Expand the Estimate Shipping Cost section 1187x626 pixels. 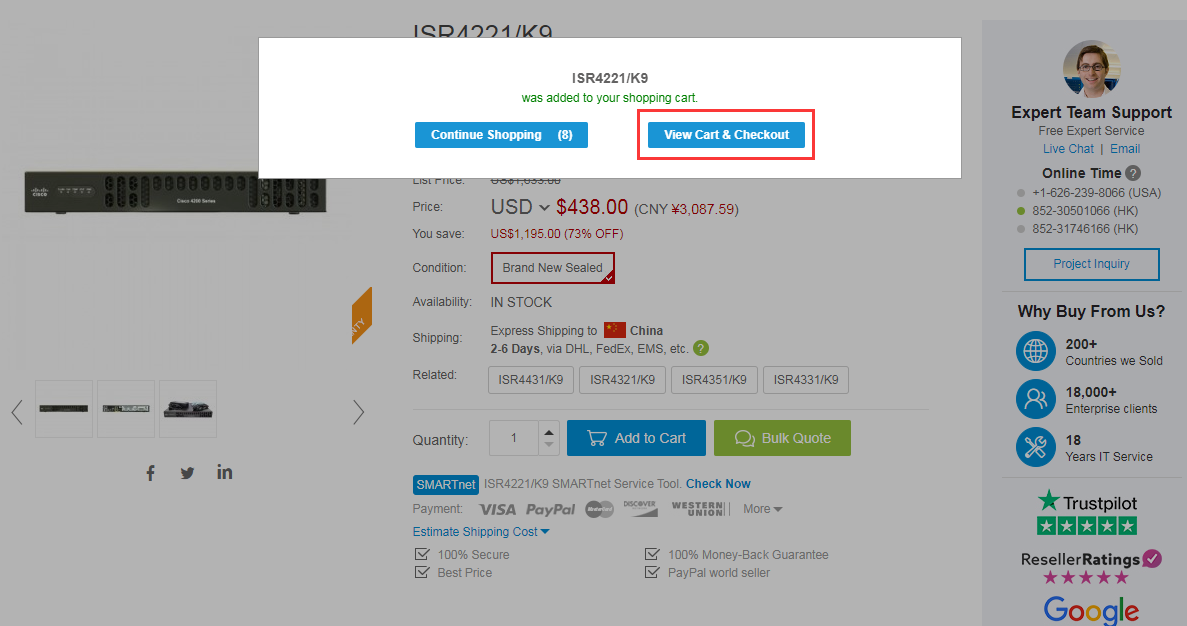point(480,531)
